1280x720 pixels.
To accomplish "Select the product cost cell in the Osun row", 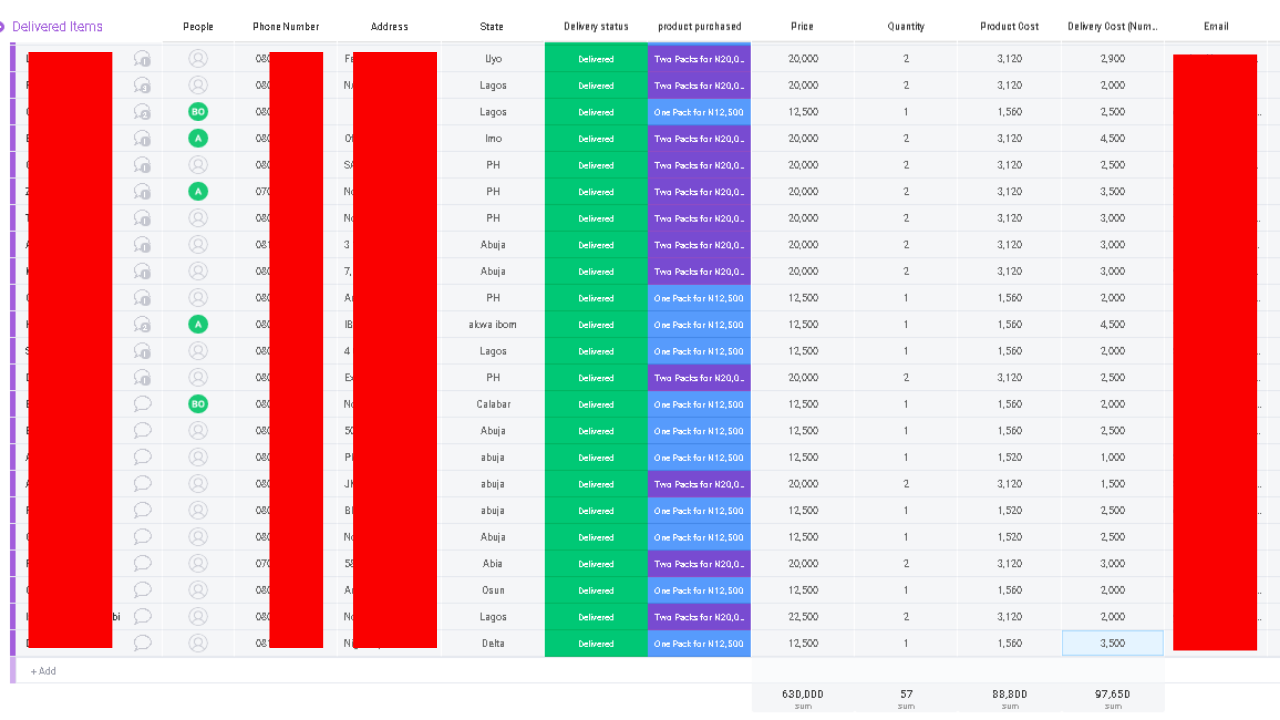I will tap(1010, 590).
